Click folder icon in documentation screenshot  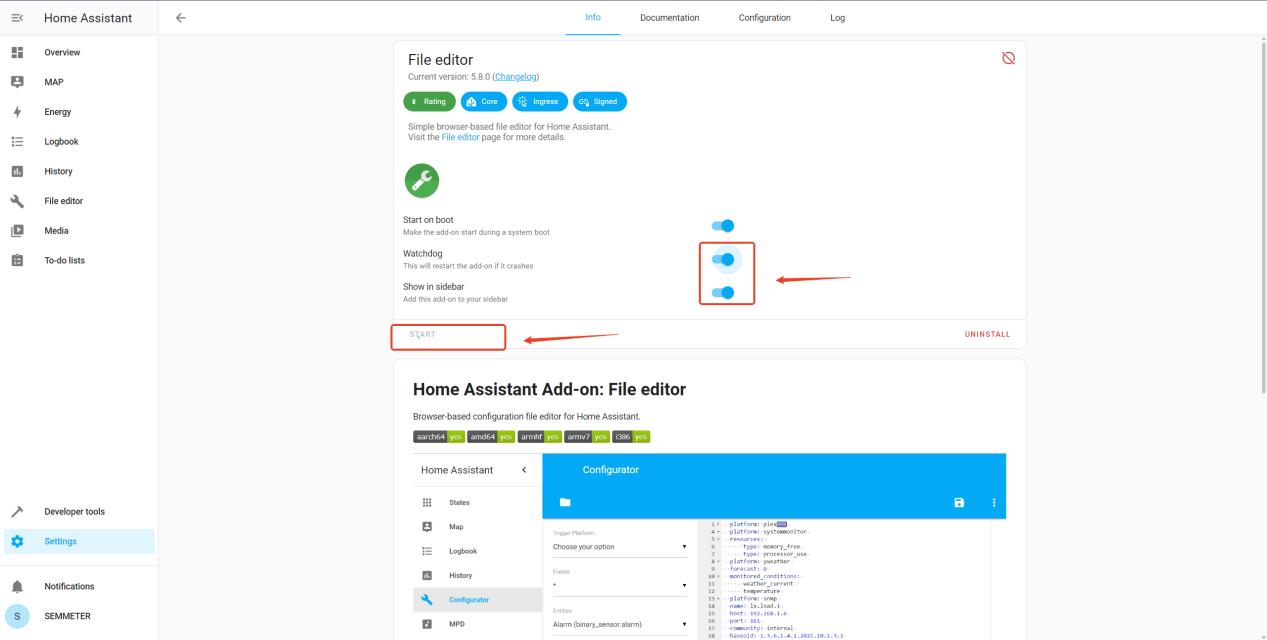point(565,502)
